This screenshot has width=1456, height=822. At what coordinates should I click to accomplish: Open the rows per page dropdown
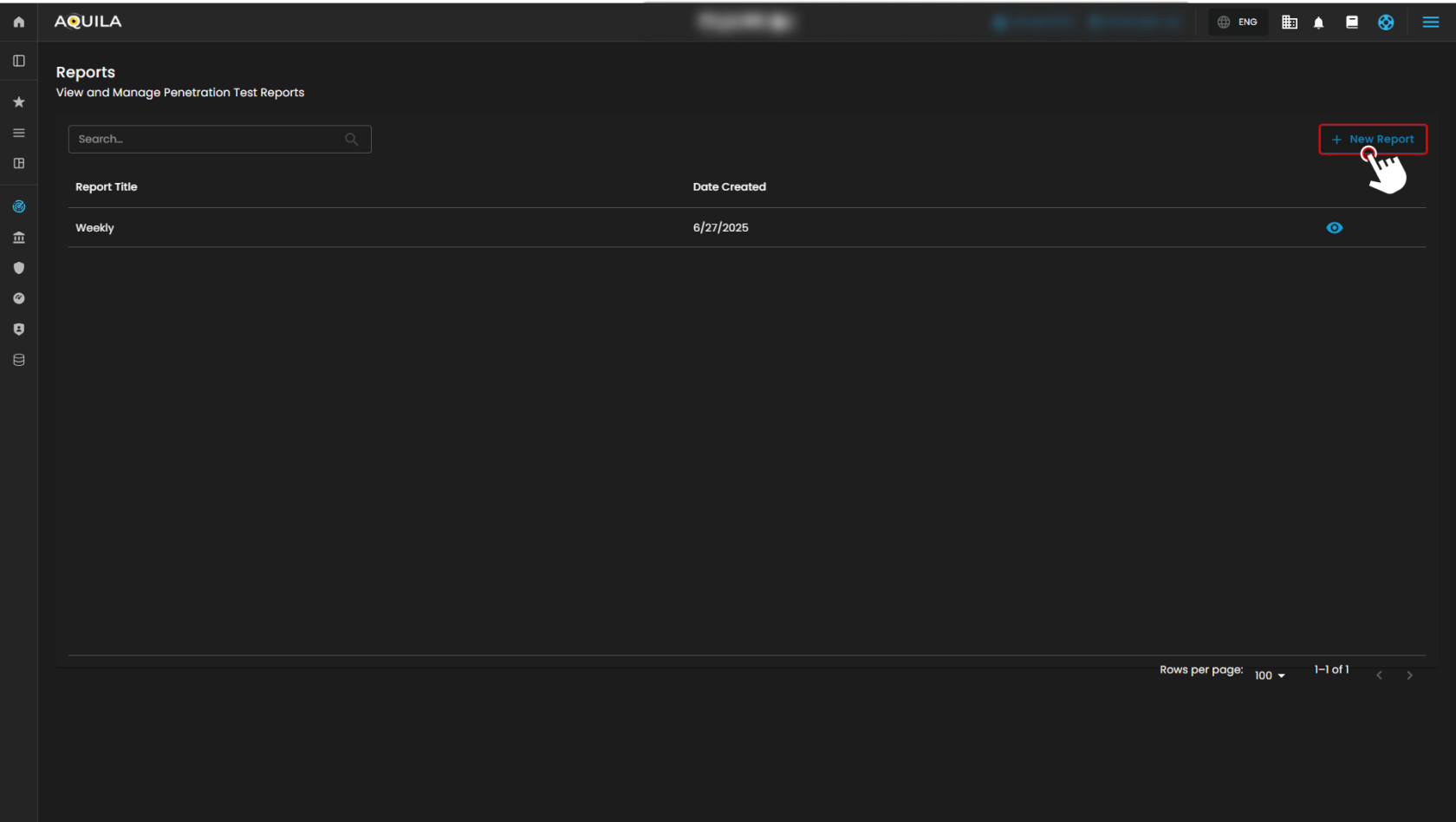(x=1270, y=675)
